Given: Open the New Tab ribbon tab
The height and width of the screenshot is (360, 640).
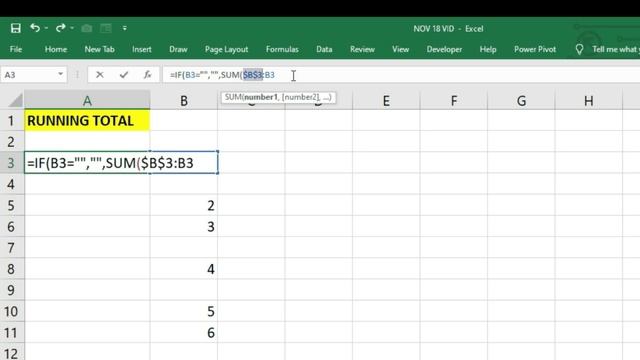Looking at the screenshot, I should coord(99,49).
